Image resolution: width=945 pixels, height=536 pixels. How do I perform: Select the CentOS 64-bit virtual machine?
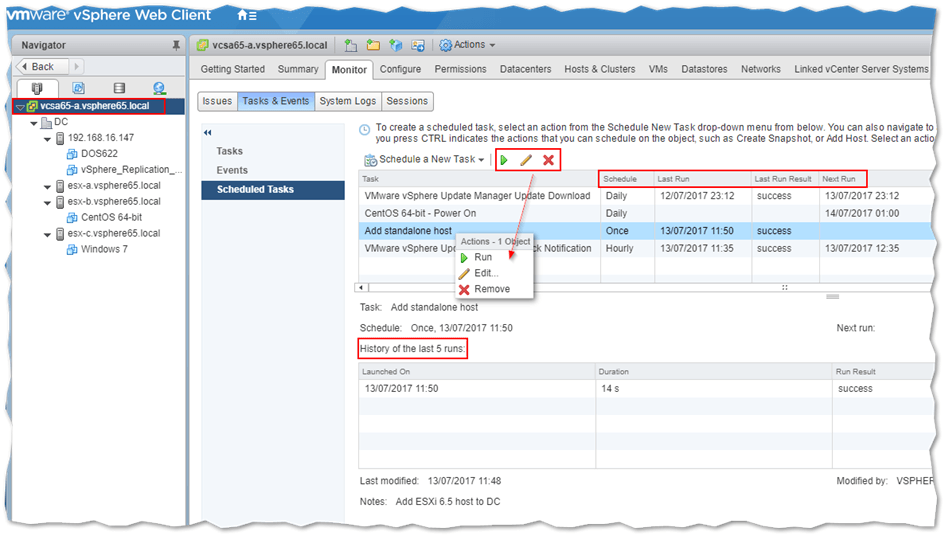pos(111,218)
